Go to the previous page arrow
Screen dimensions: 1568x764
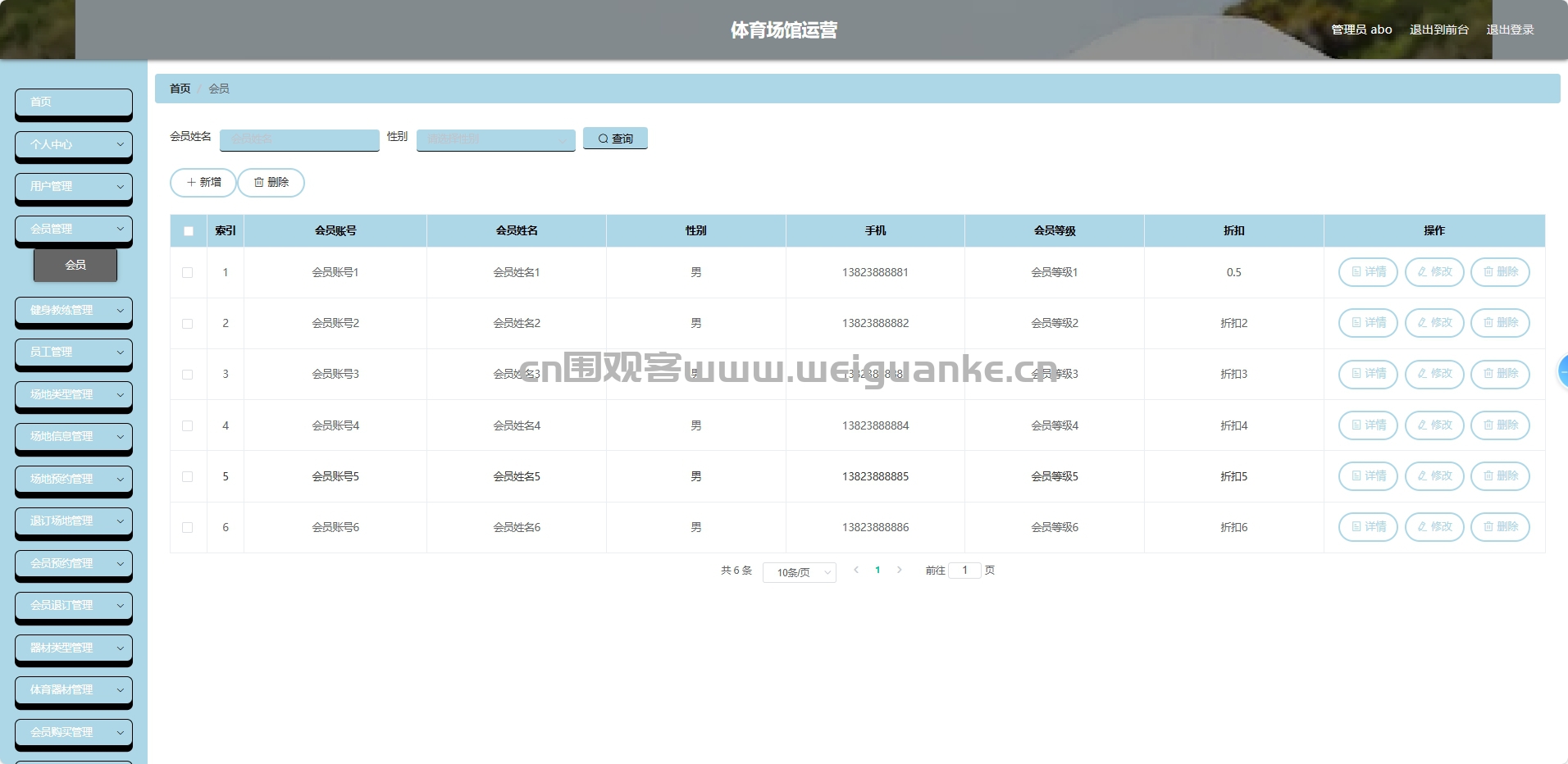[x=856, y=570]
